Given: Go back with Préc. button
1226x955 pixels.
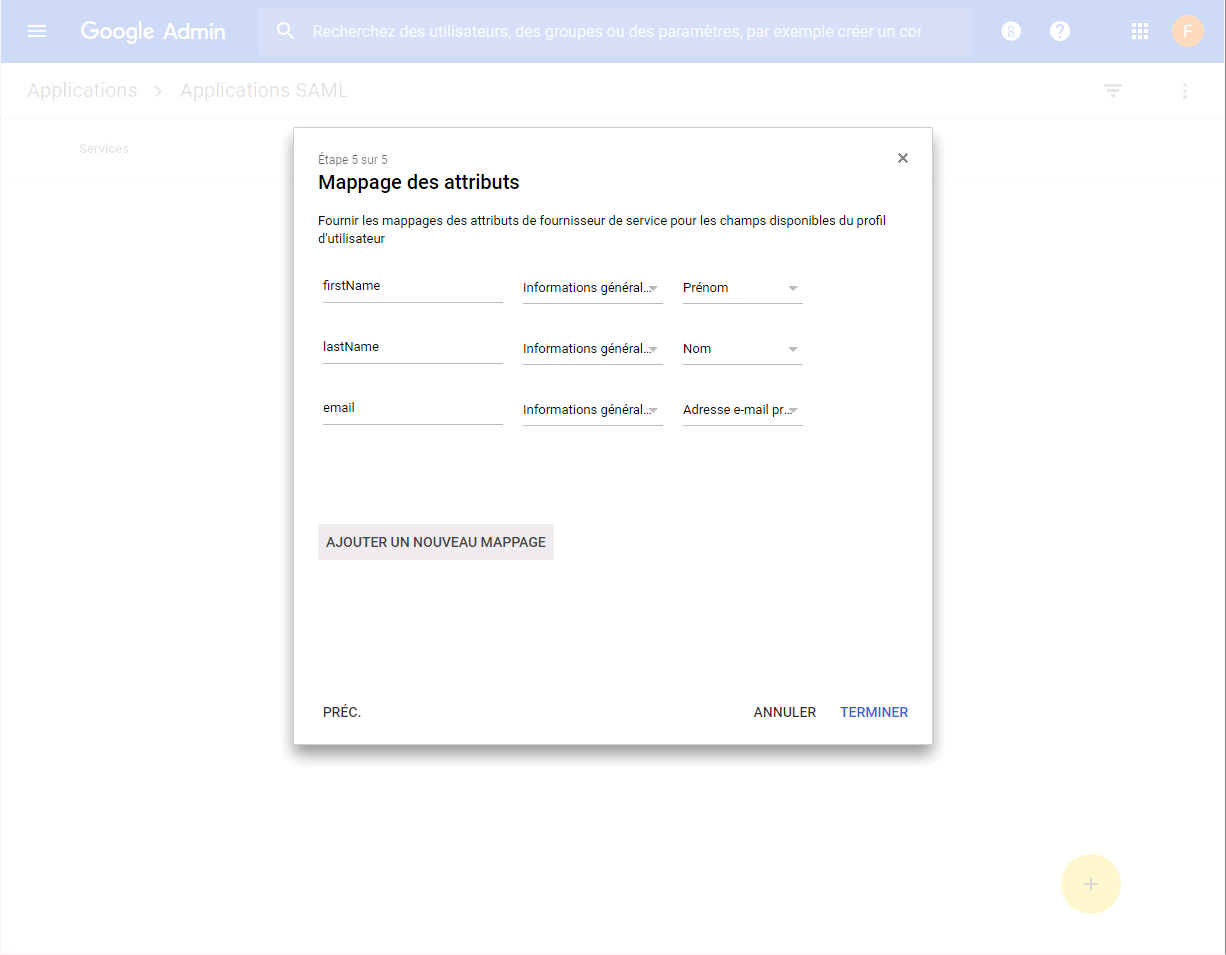Looking at the screenshot, I should pyautogui.click(x=342, y=712).
